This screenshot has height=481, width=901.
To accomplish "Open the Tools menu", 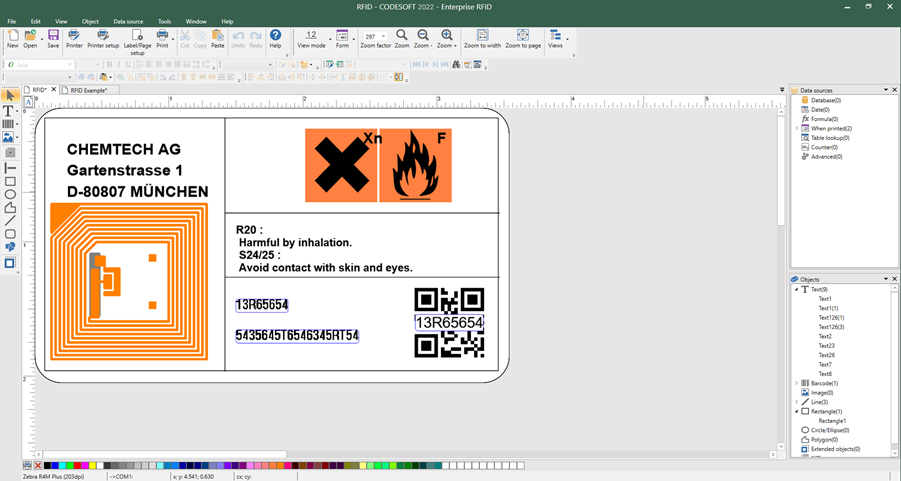I will (x=164, y=21).
